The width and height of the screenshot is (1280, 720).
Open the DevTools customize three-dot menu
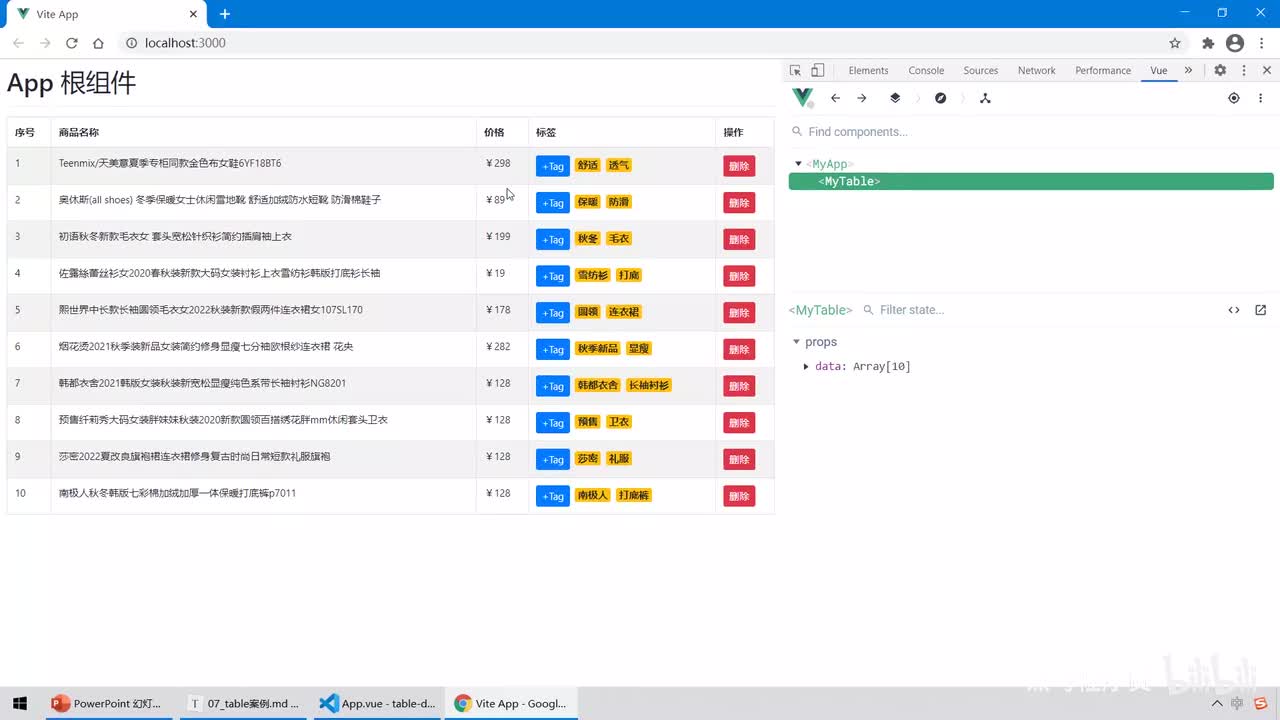[x=1244, y=70]
